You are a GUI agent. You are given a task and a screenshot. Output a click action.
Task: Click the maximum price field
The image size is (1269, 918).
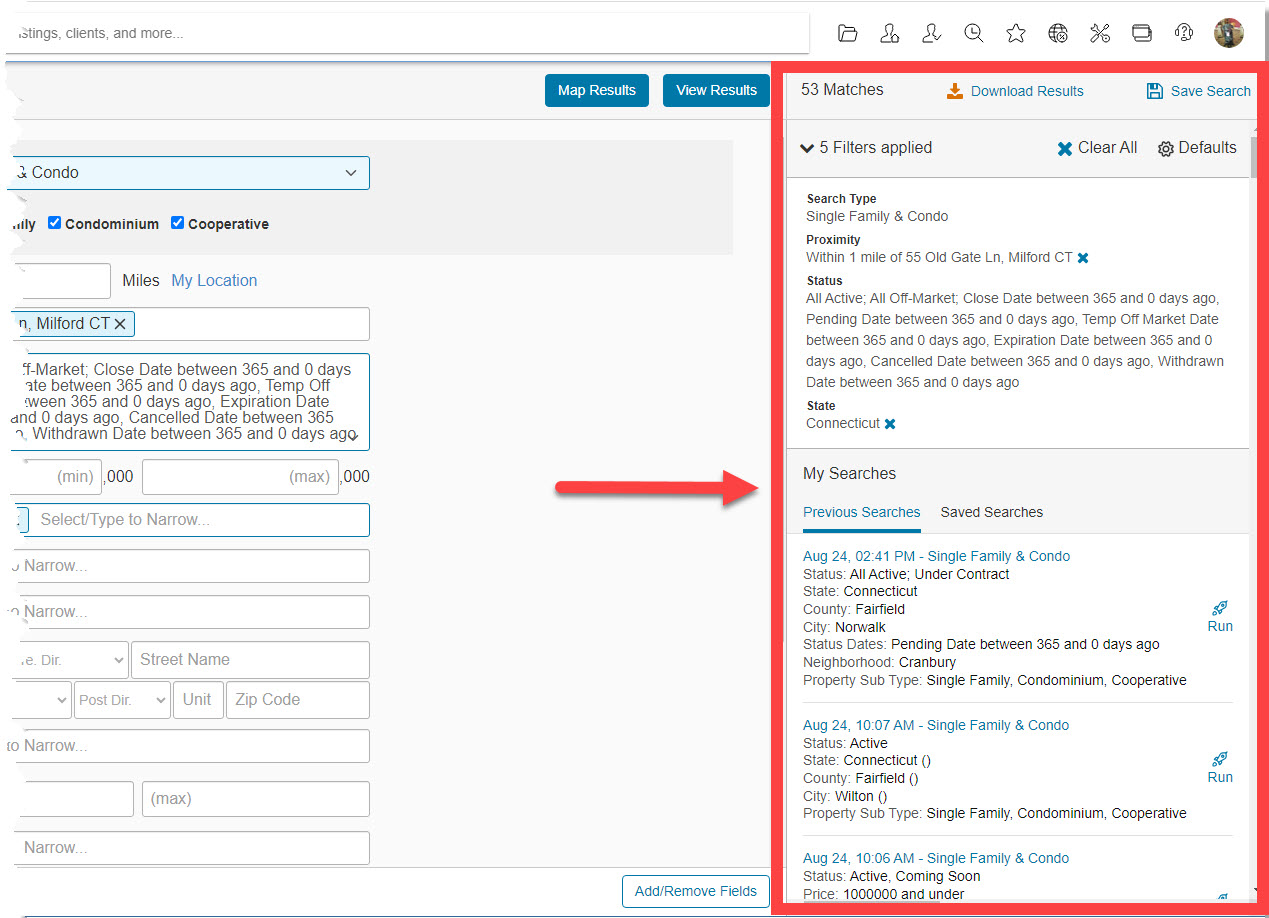pos(240,477)
